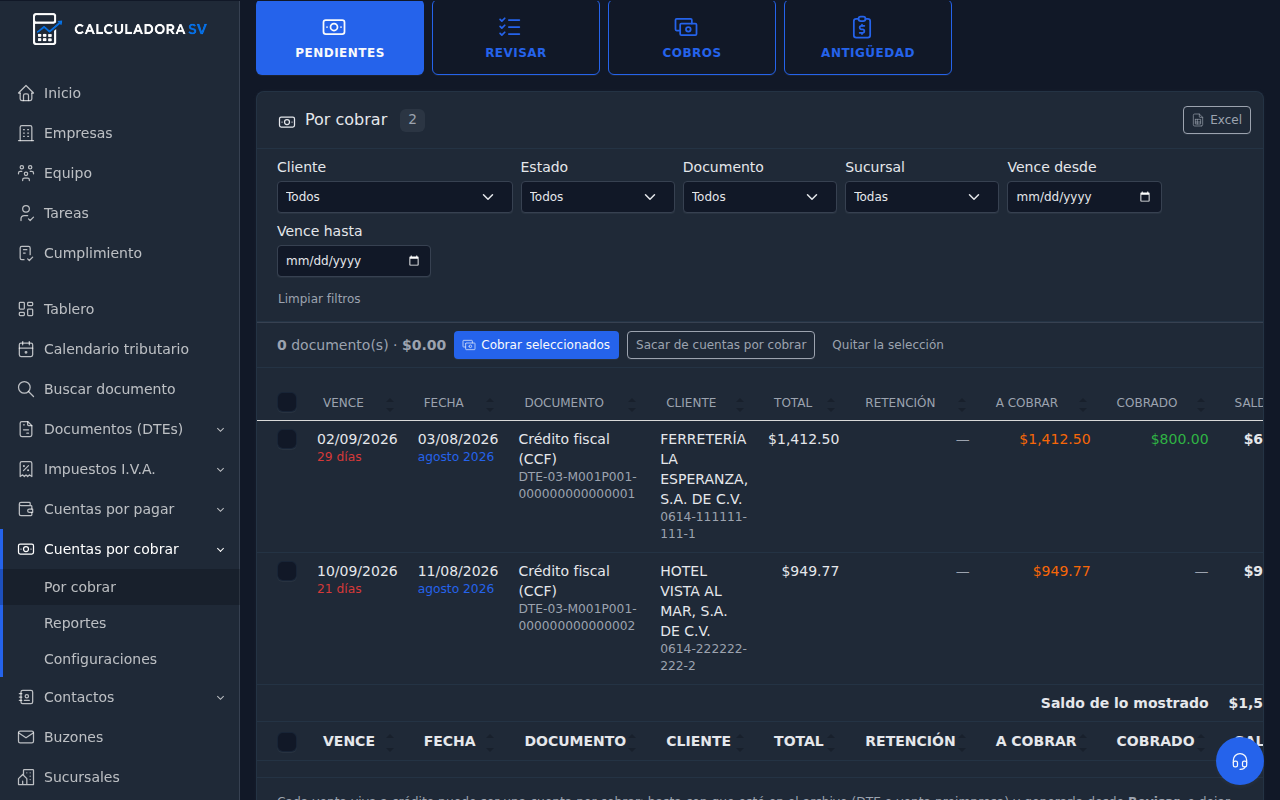
Task: Click the Calendario tributario calendar icon
Action: click(26, 349)
